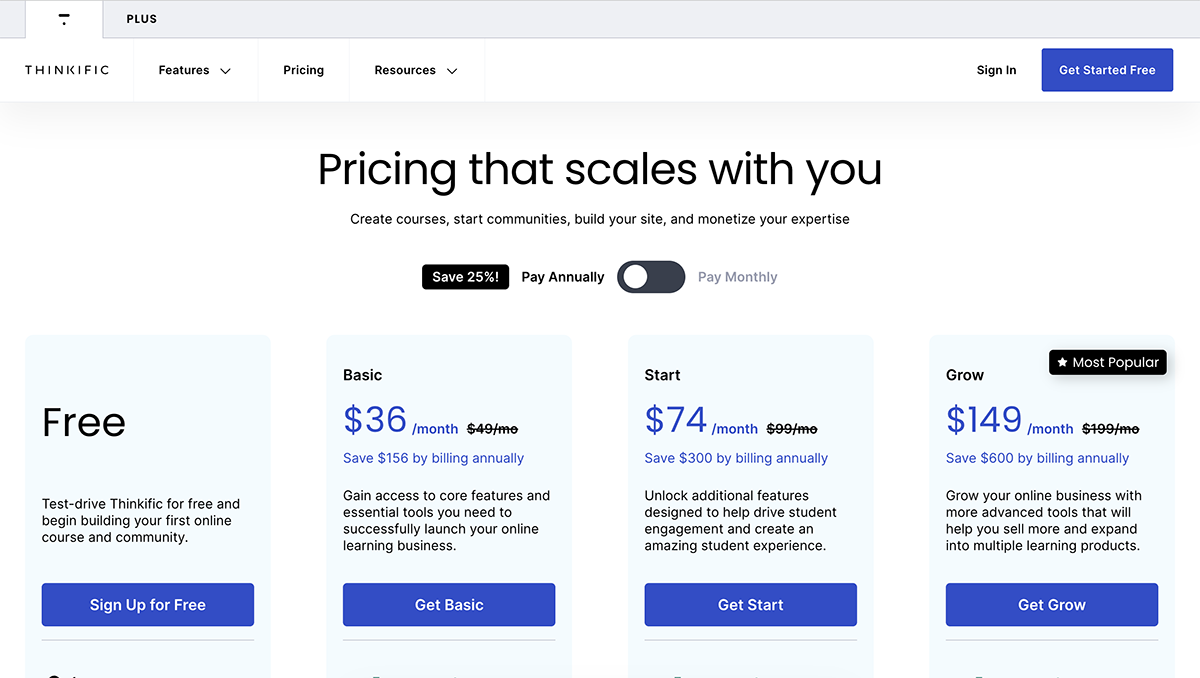Click the star icon on Most Popular badge
This screenshot has width=1200, height=678.
[1062, 362]
